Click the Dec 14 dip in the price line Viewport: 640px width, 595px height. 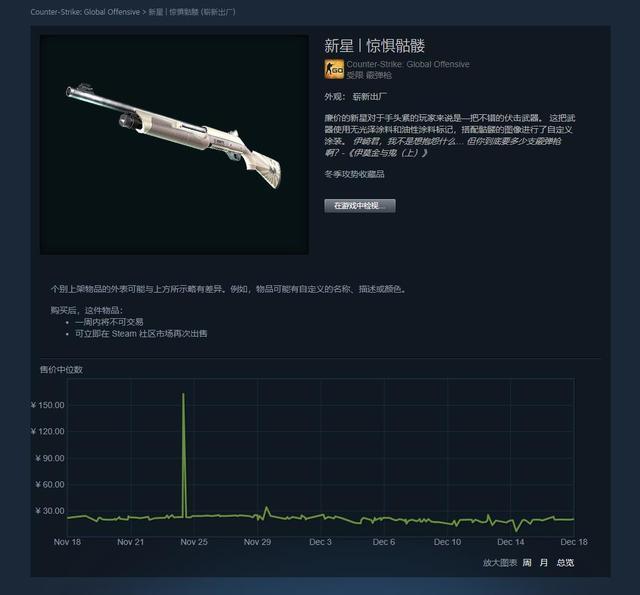pyautogui.click(x=517, y=531)
